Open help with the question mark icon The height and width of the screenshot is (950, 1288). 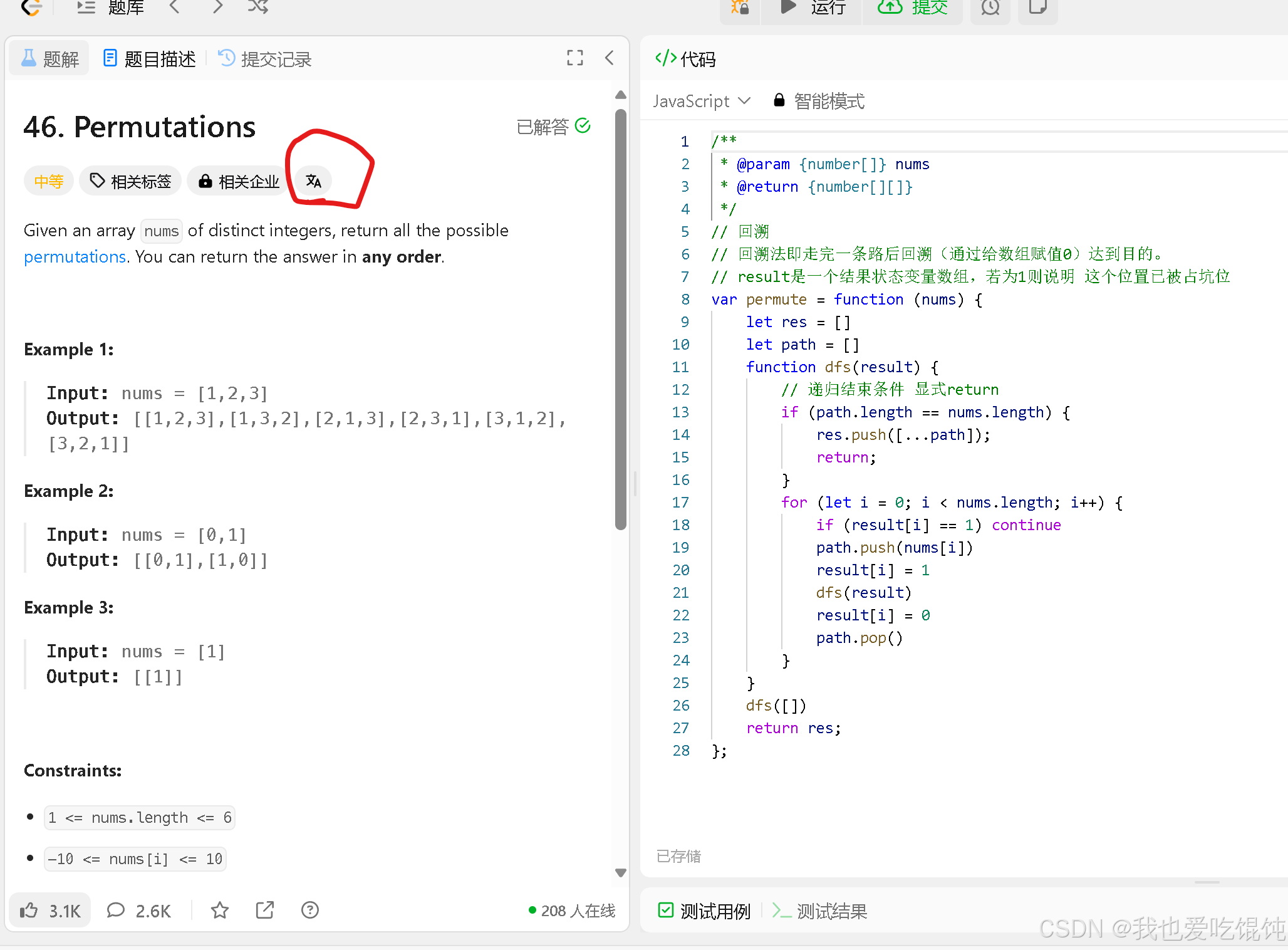coord(309,910)
